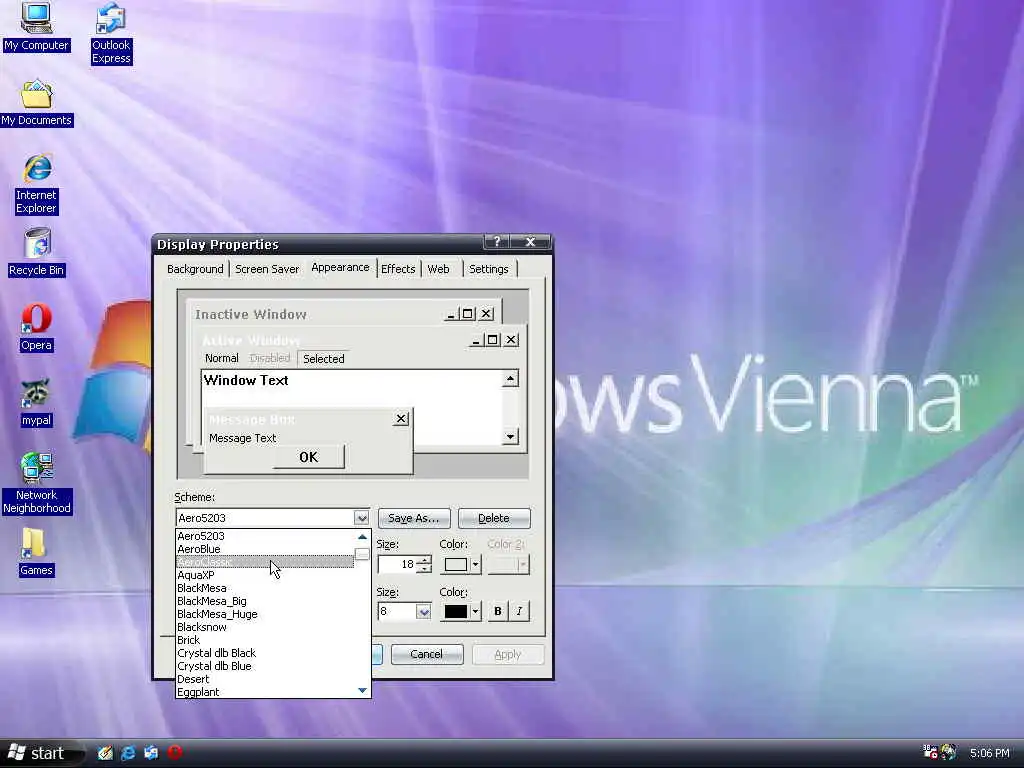Choose Eggplant in the scheme list
Screen dimensions: 1024x768
[265, 692]
